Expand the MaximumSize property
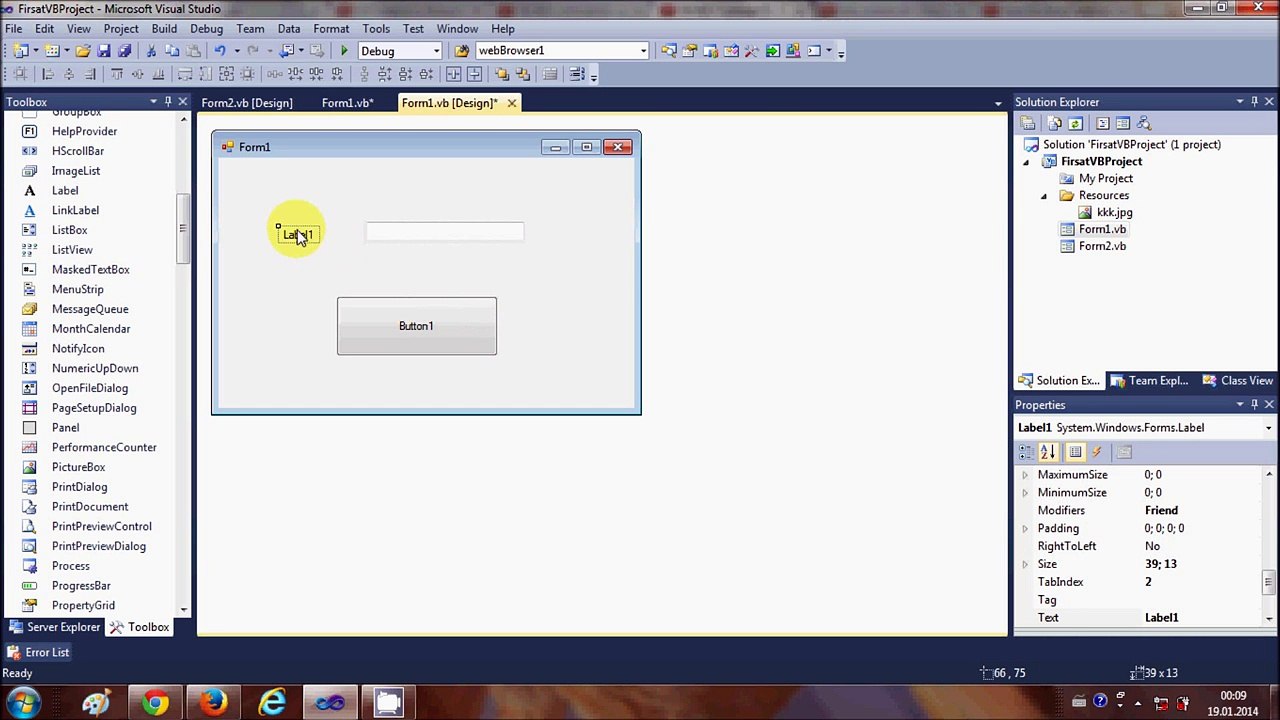The image size is (1280, 720). click(x=1025, y=475)
